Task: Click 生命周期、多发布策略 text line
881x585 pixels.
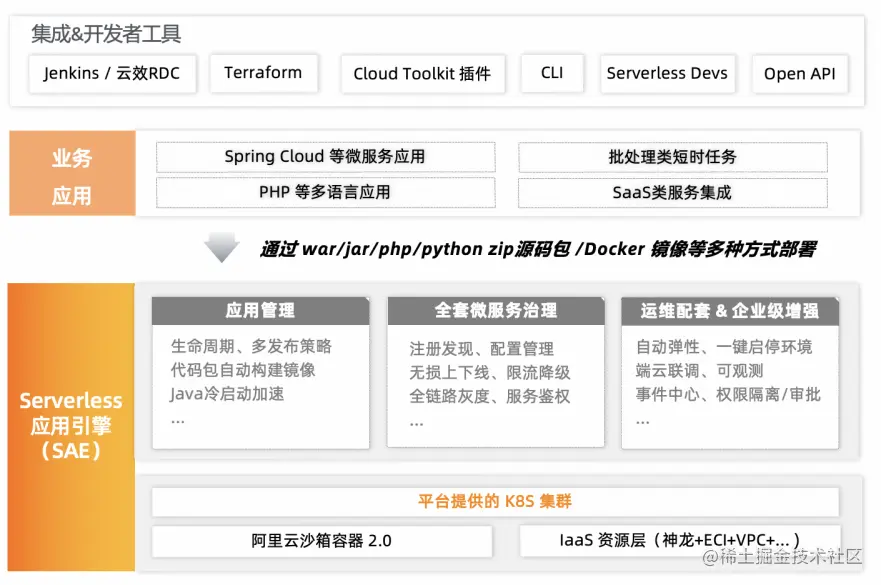Action: click(x=251, y=346)
